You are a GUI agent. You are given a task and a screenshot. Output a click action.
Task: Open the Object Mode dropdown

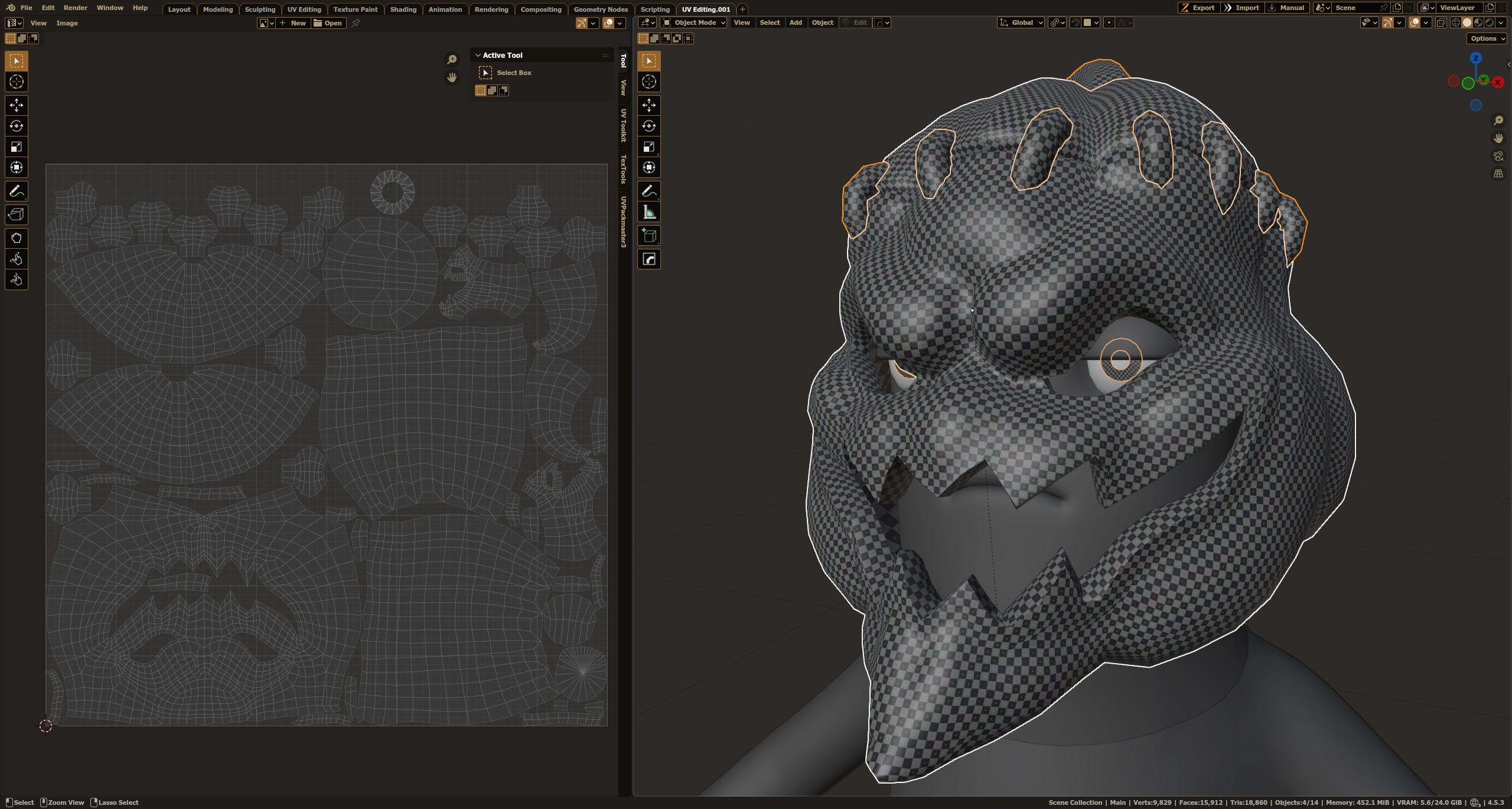[x=694, y=22]
